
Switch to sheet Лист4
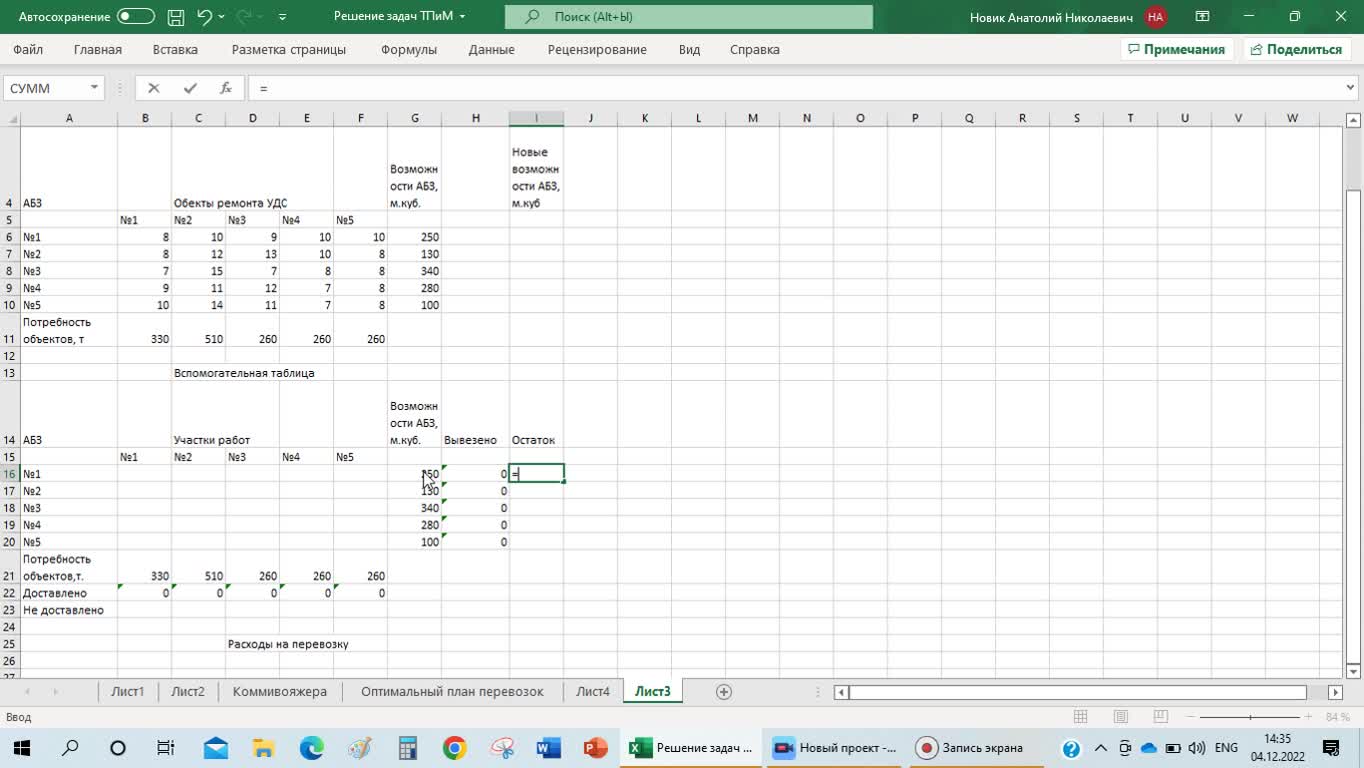[593, 691]
